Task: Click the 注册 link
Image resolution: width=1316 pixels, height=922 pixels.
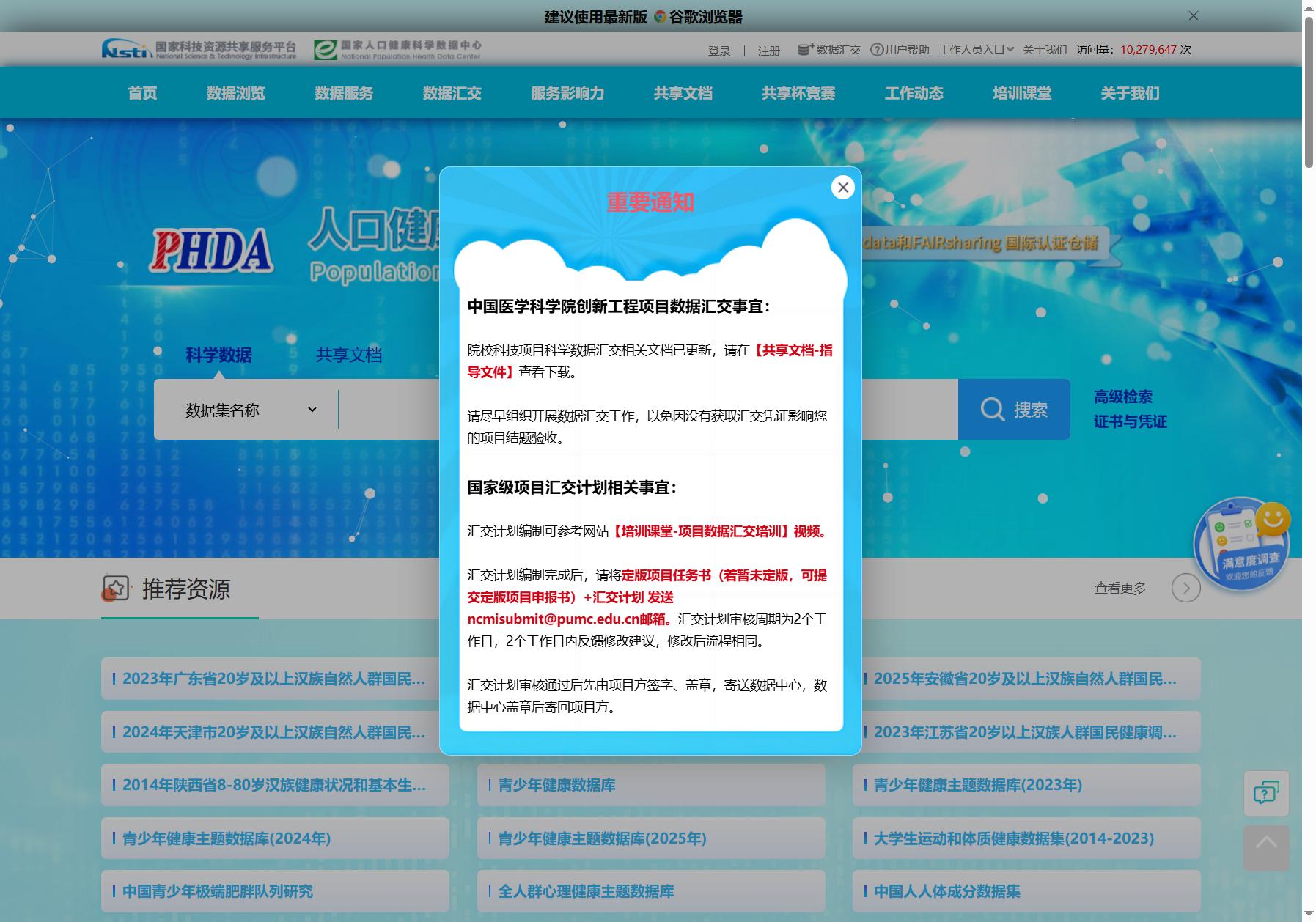Action: tap(769, 51)
